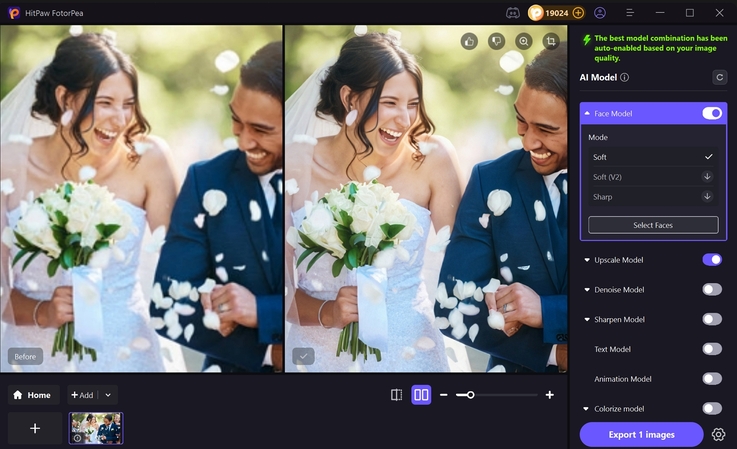
Task: Expand the Upscale Model section
Action: coord(587,260)
